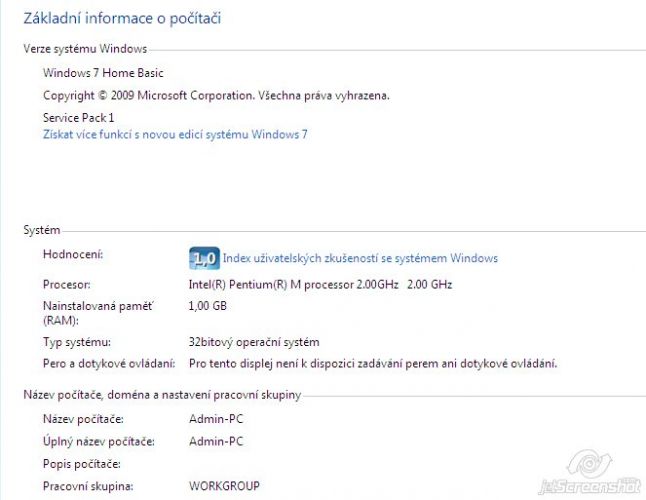Click the 1,0 Windows Experience Index badge

(204, 258)
